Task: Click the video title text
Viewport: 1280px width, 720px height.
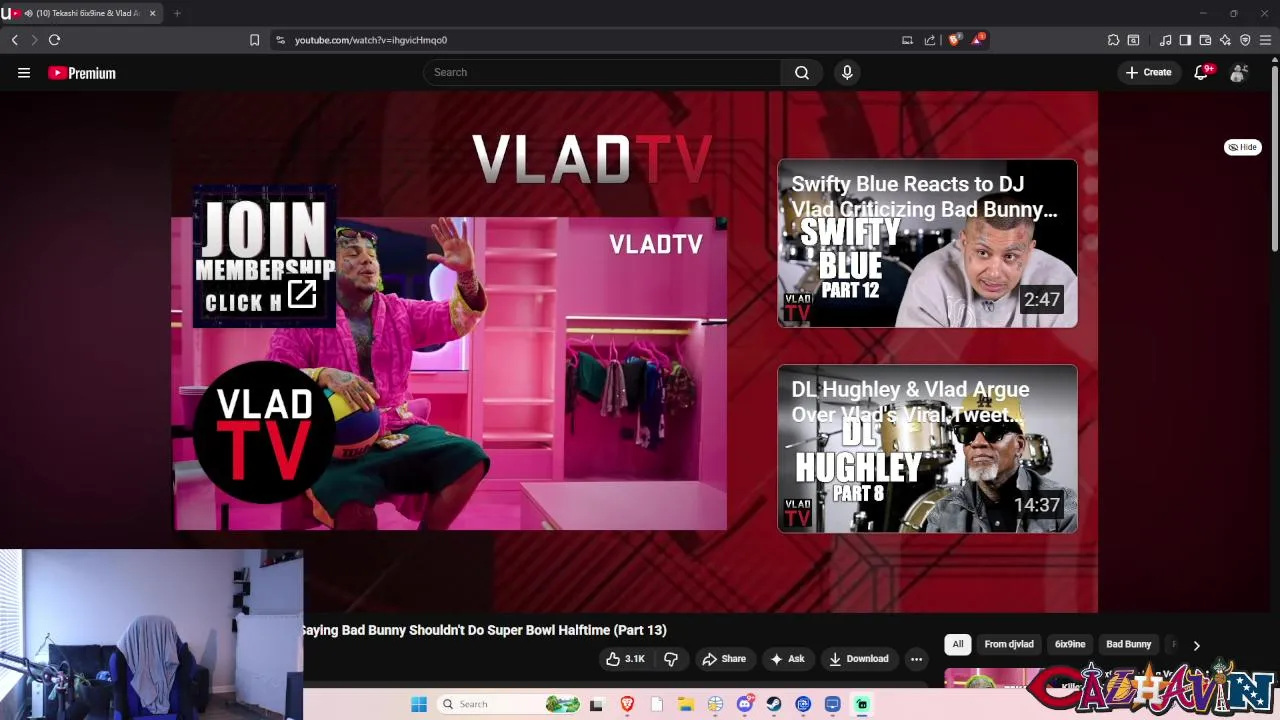Action: click(484, 630)
